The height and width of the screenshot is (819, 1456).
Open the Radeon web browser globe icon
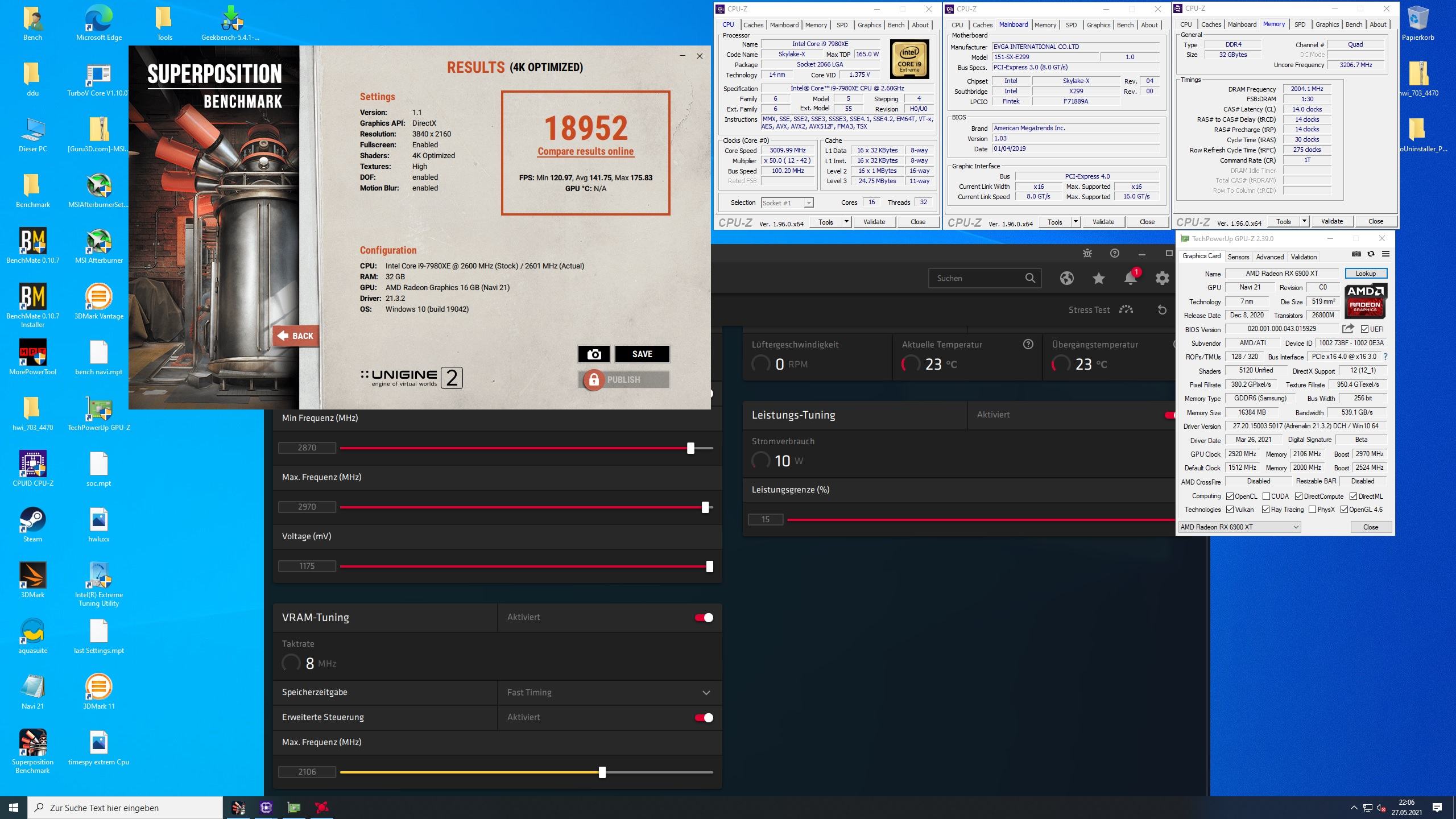pyautogui.click(x=1067, y=278)
